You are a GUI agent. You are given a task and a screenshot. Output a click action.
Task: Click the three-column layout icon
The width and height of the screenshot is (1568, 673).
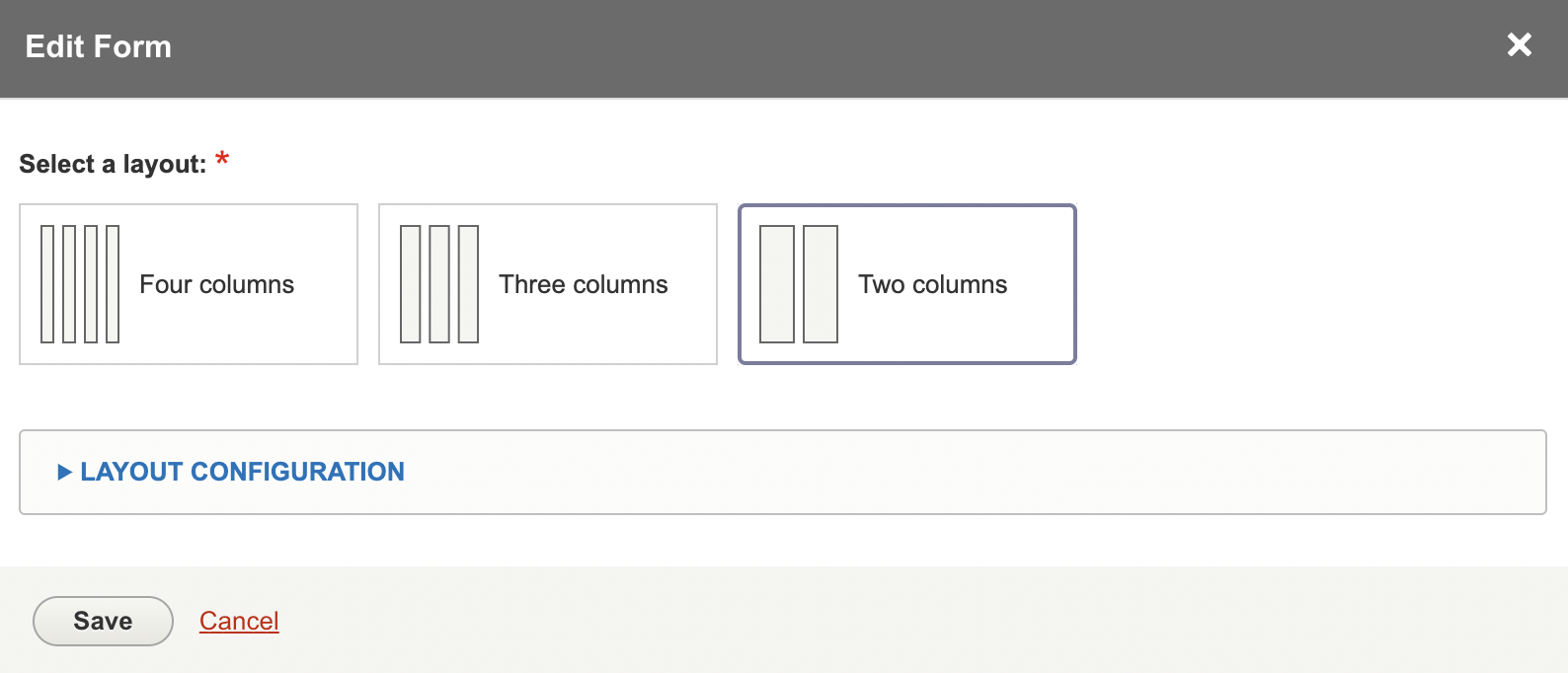pos(439,284)
